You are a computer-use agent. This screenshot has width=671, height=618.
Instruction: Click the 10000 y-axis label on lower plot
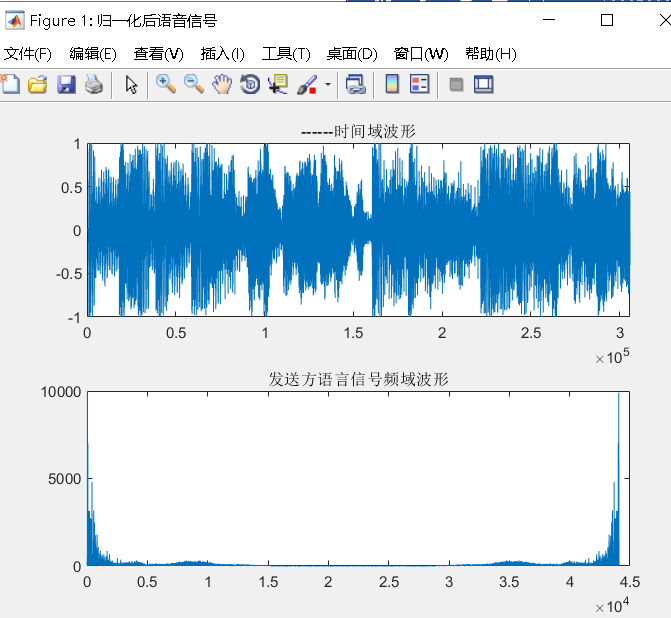pyautogui.click(x=61, y=392)
